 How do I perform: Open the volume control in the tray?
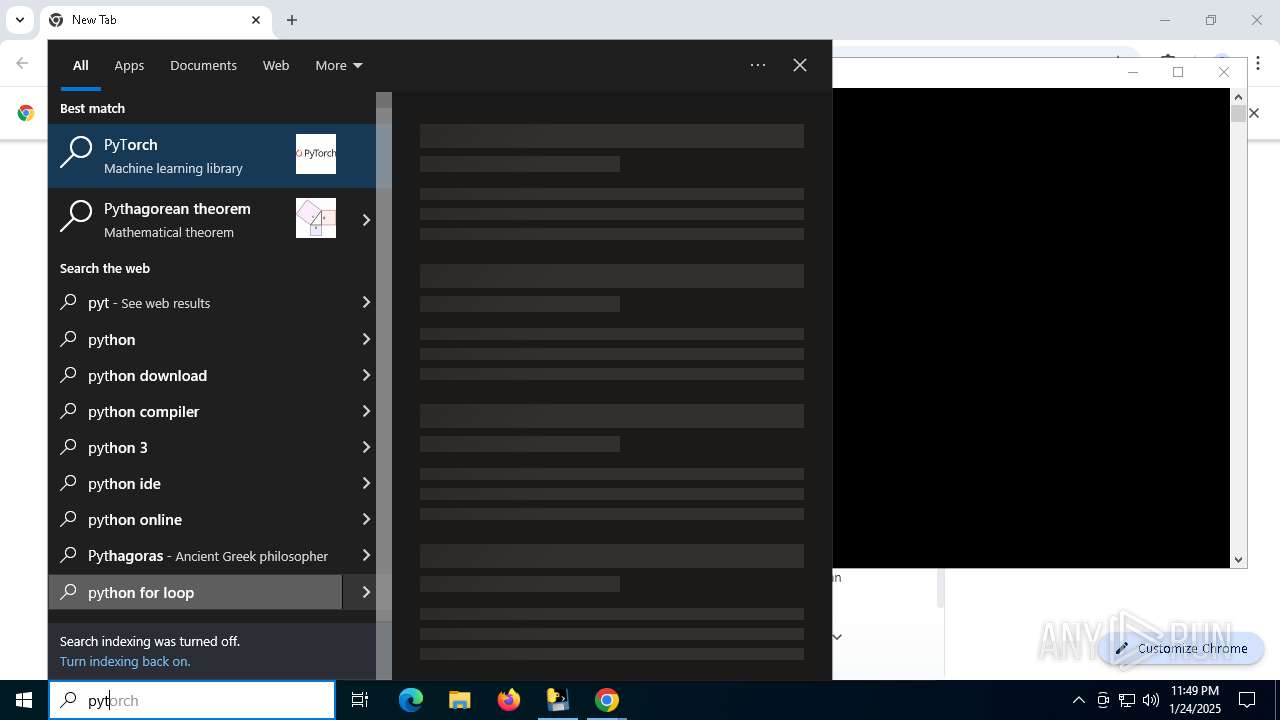pyautogui.click(x=1151, y=700)
